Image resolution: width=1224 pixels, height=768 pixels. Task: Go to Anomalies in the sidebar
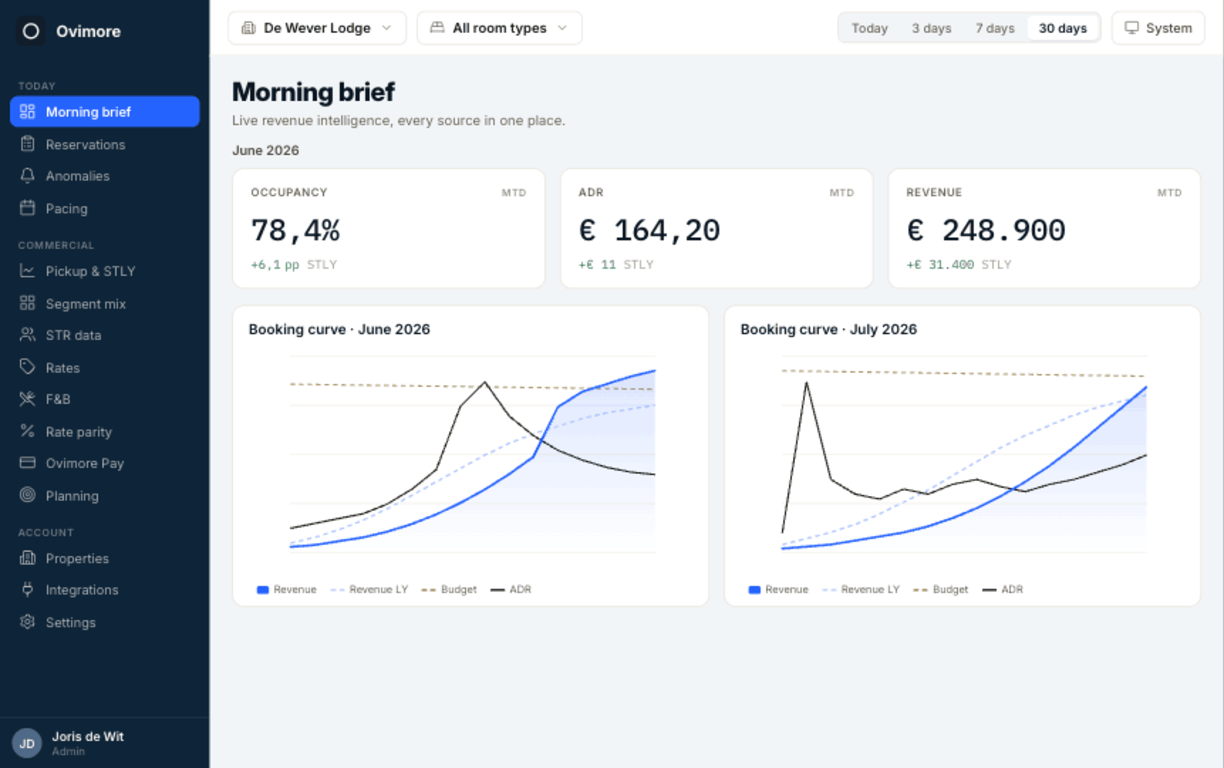(105, 176)
